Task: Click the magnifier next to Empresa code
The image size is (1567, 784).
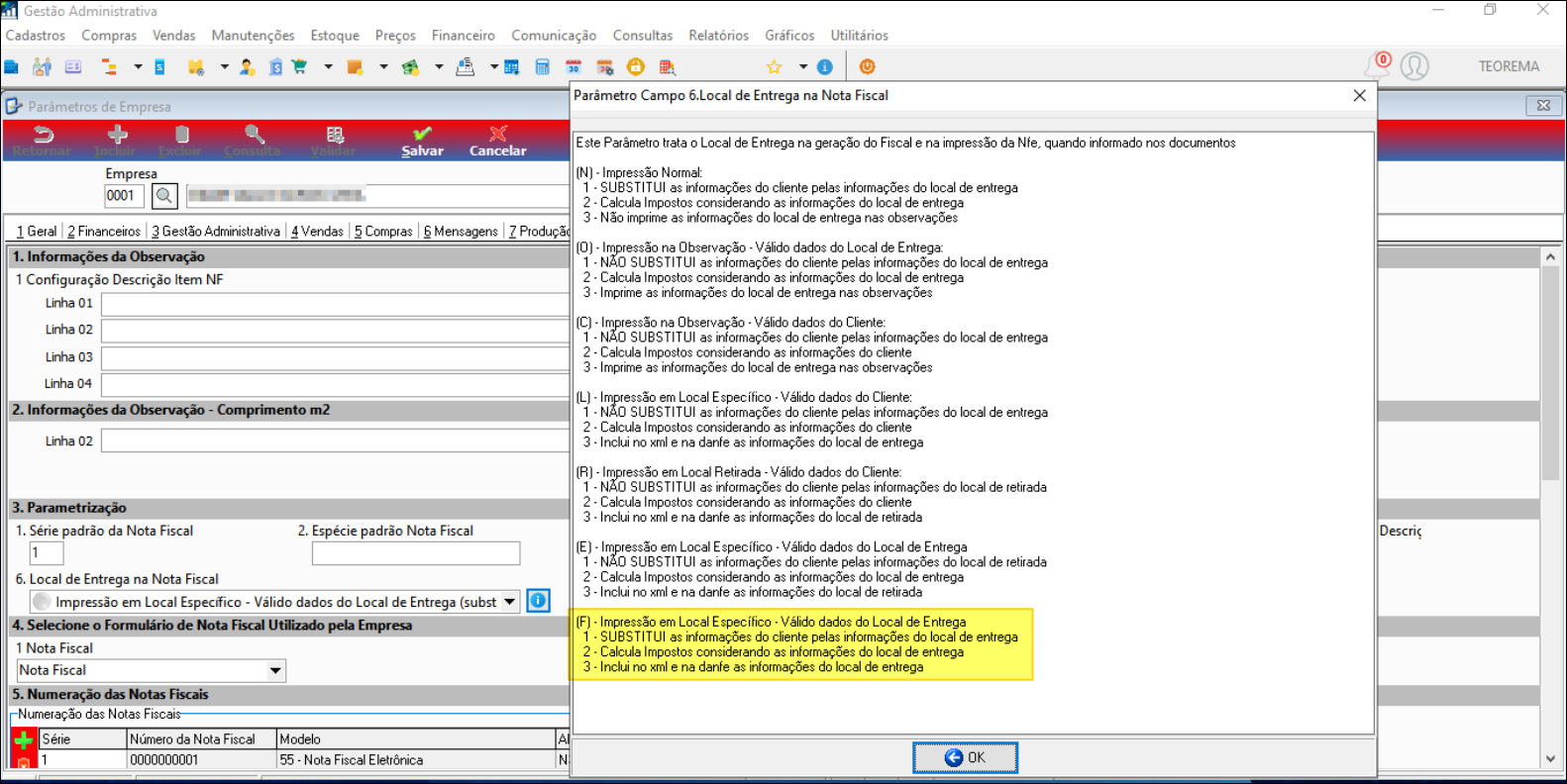Action: (x=164, y=196)
